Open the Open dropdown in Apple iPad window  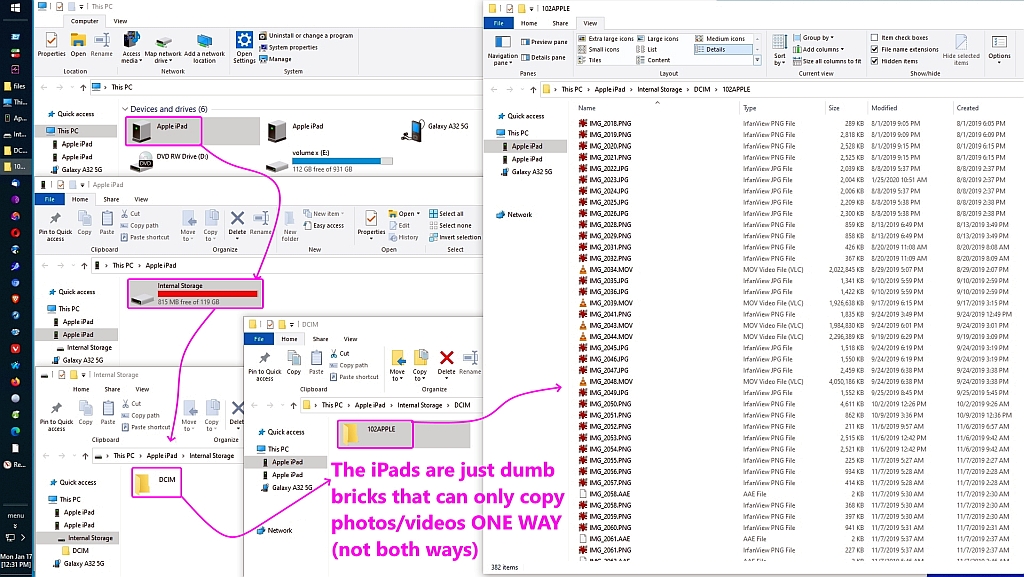pyautogui.click(x=404, y=214)
